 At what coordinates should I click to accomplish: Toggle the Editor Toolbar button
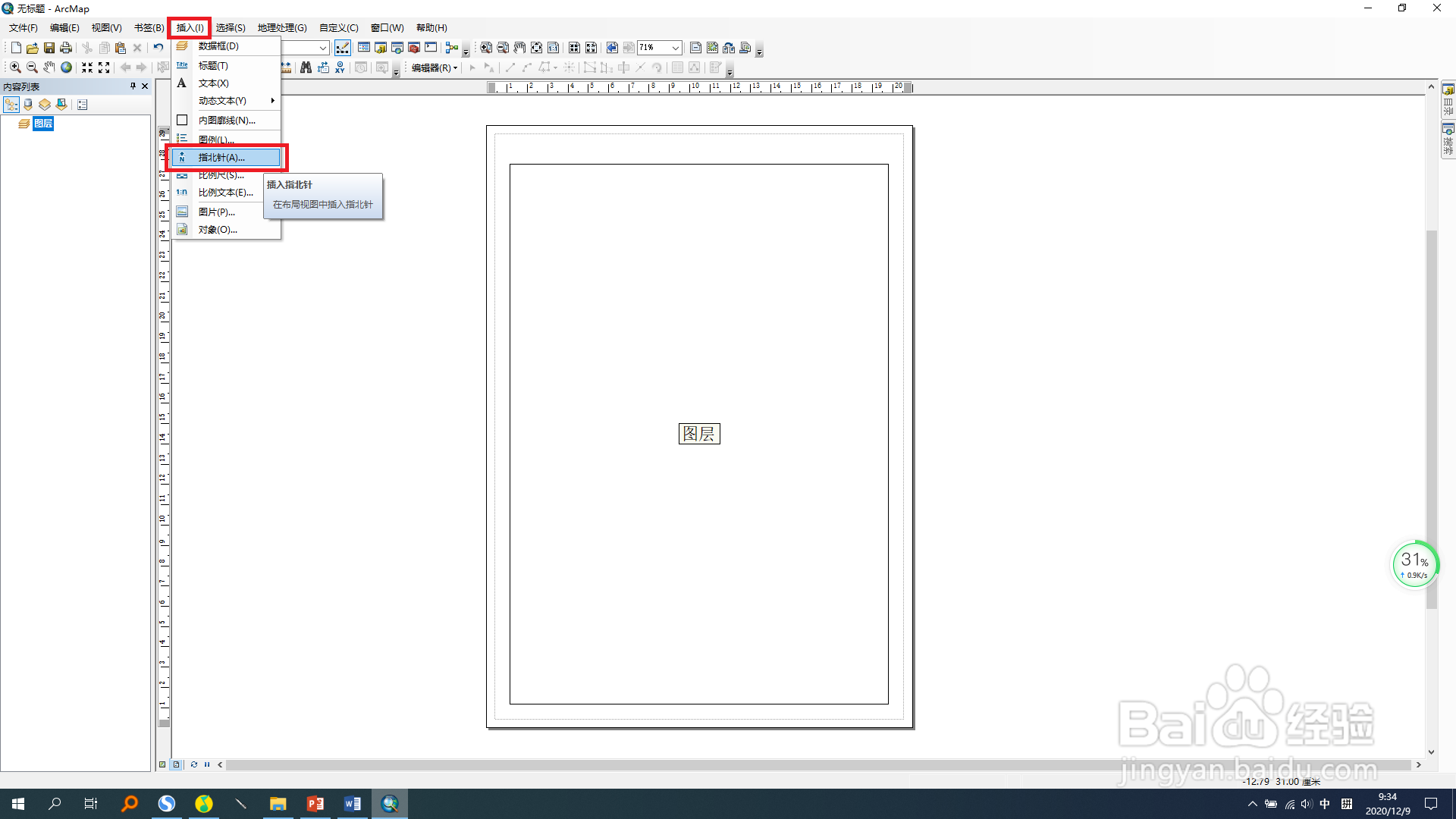coord(343,48)
